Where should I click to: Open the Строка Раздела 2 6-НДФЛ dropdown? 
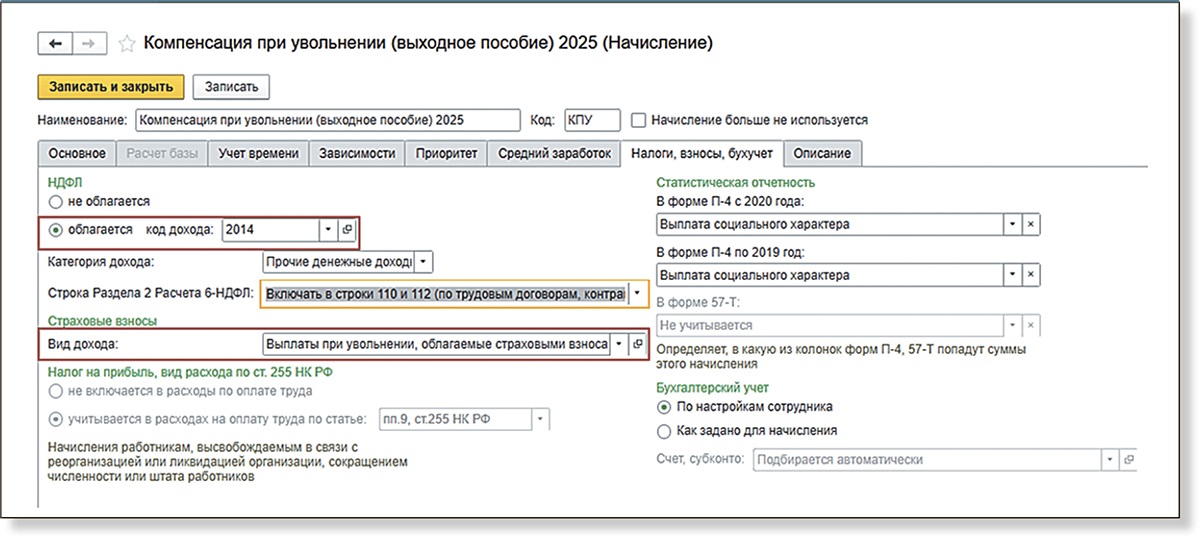(x=637, y=295)
